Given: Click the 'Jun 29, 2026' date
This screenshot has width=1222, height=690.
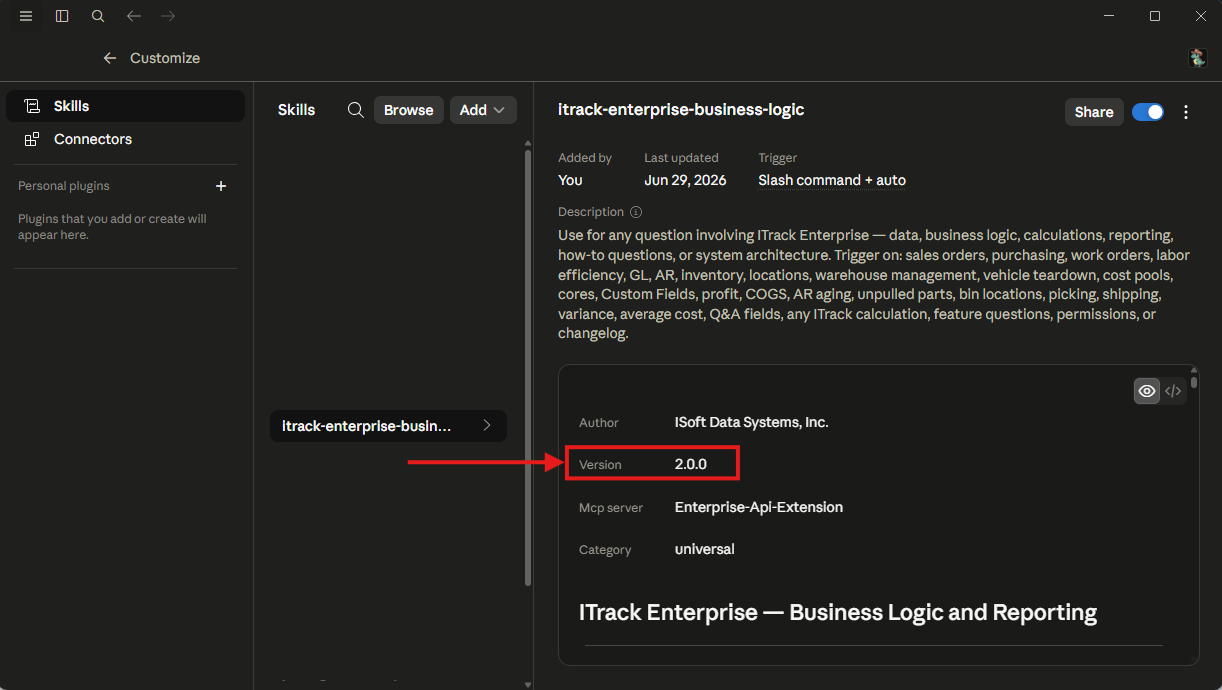Looking at the screenshot, I should pyautogui.click(x=685, y=180).
